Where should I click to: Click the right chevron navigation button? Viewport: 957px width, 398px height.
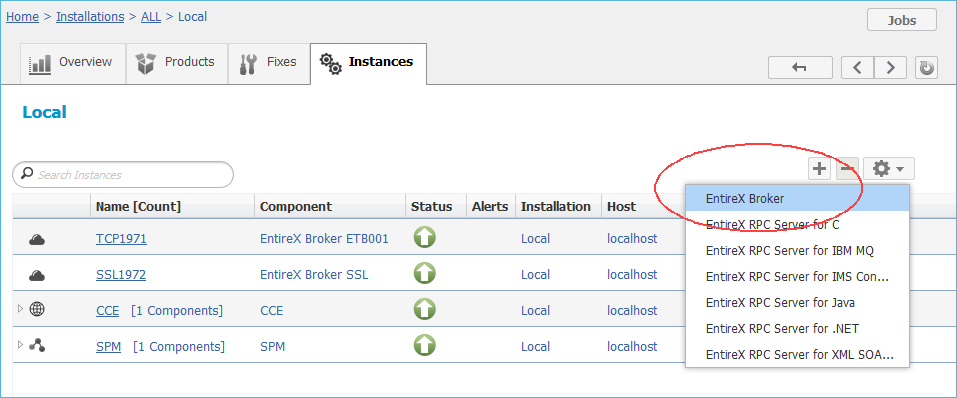[x=890, y=68]
